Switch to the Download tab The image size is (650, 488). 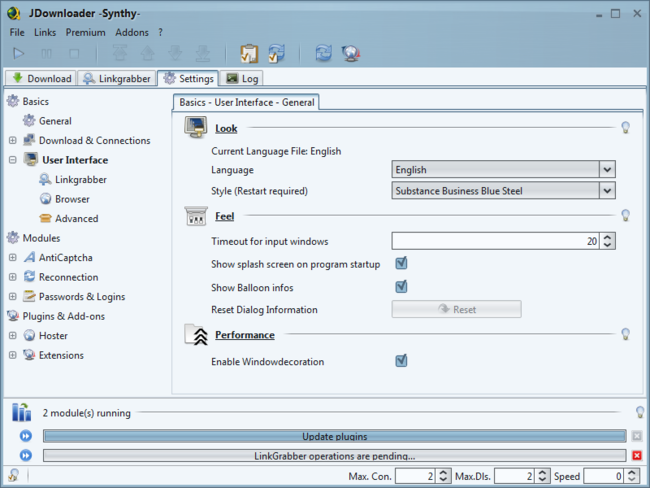(41, 78)
